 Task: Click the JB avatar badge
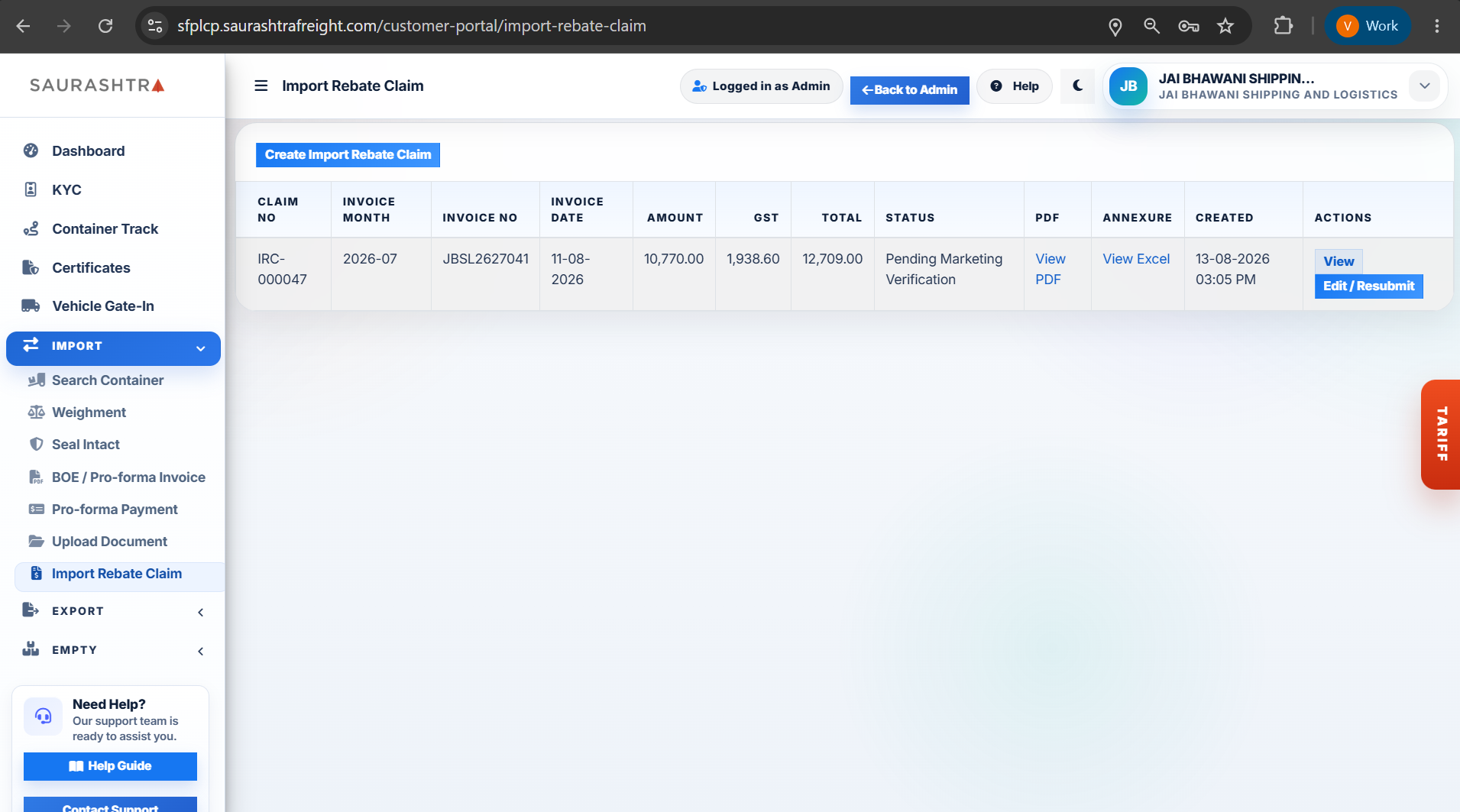(1128, 86)
